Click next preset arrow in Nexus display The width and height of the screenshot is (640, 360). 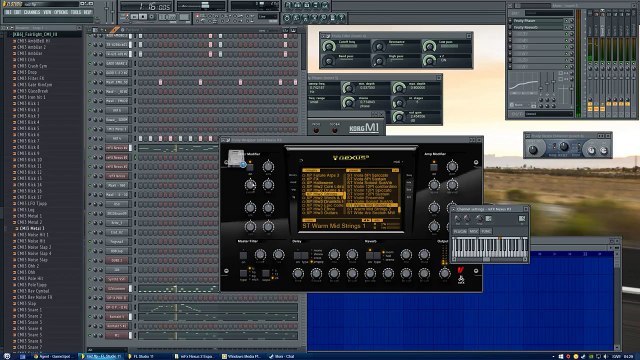click(369, 220)
